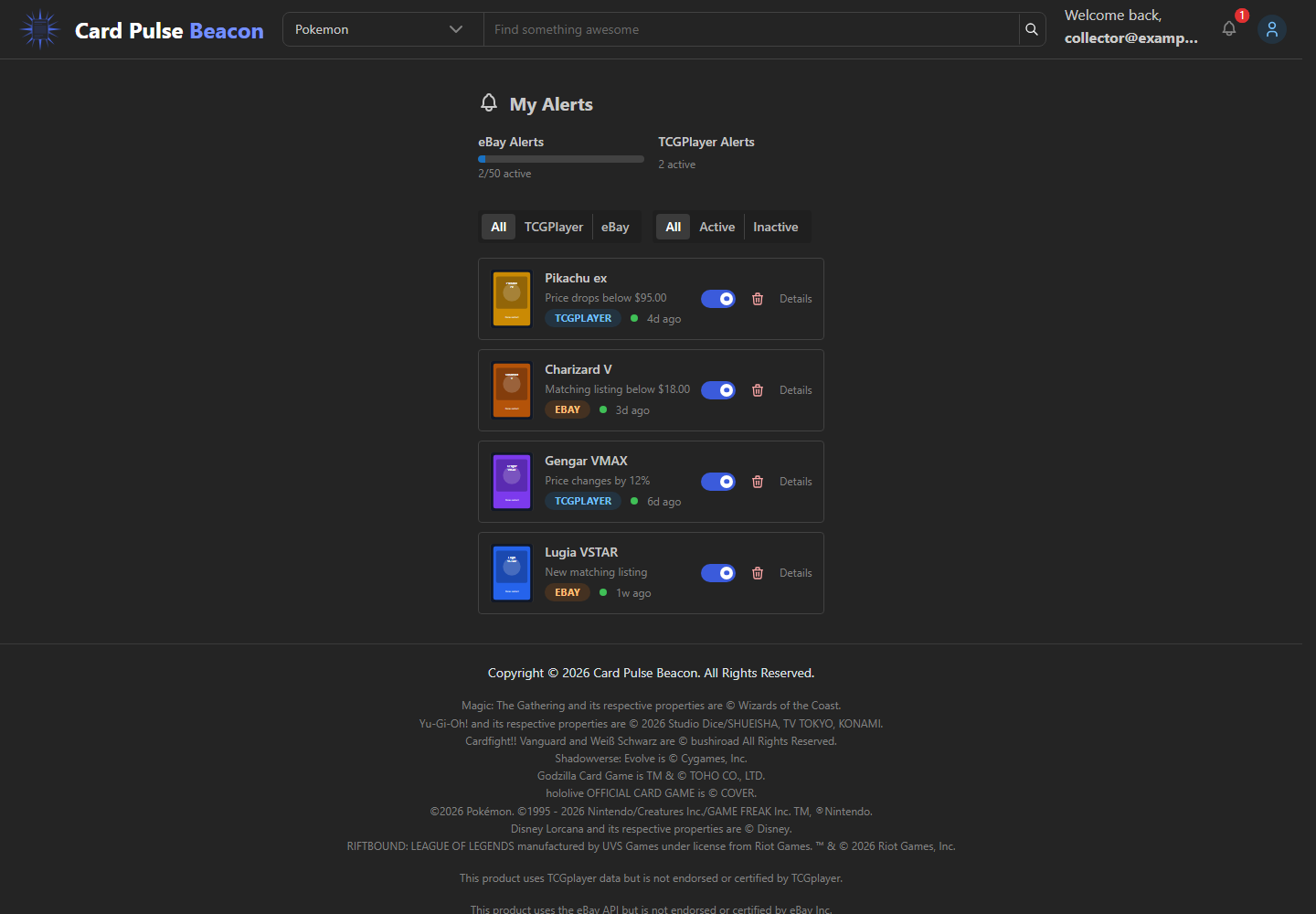The height and width of the screenshot is (914, 1316).
Task: Click the TCGPLAYER badge on Gengar VMAX
Action: (x=583, y=501)
